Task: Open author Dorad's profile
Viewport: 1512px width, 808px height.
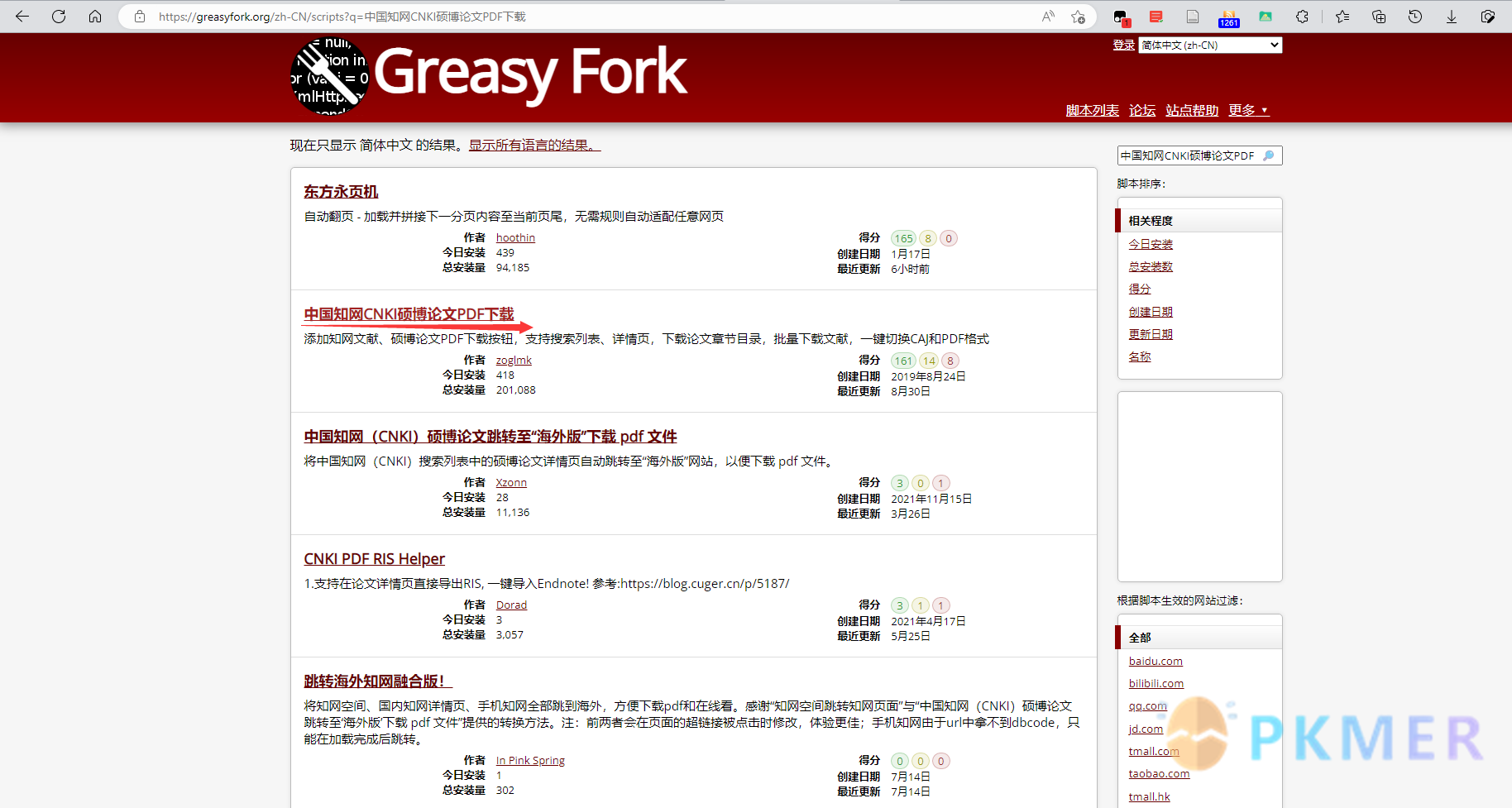Action: click(x=511, y=605)
